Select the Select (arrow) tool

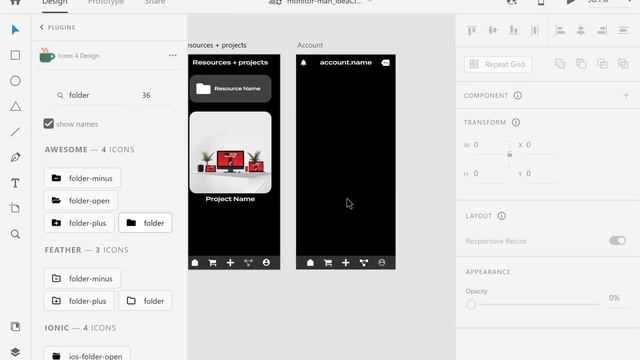coord(16,30)
